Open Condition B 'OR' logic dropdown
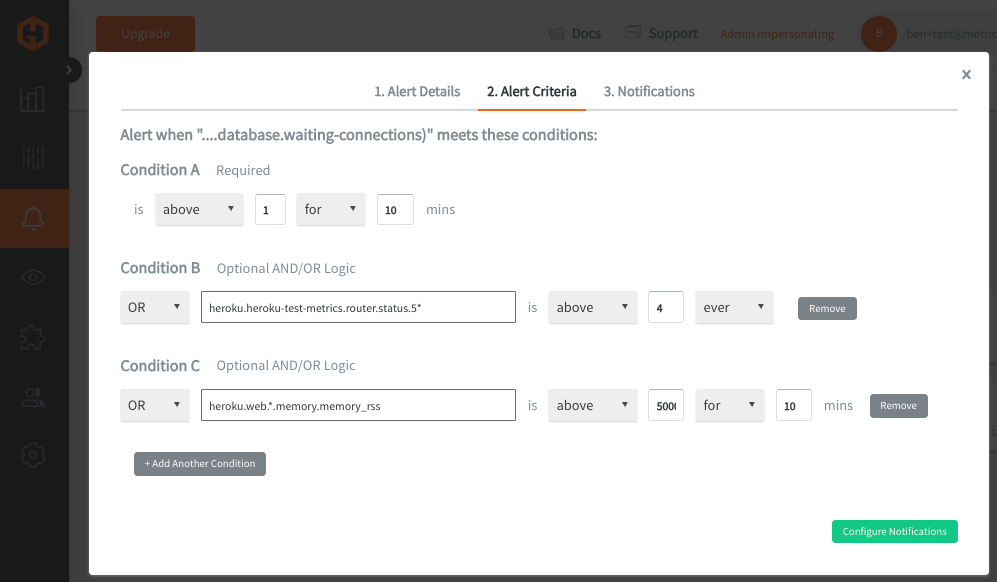Viewport: 997px width, 582px height. [155, 307]
